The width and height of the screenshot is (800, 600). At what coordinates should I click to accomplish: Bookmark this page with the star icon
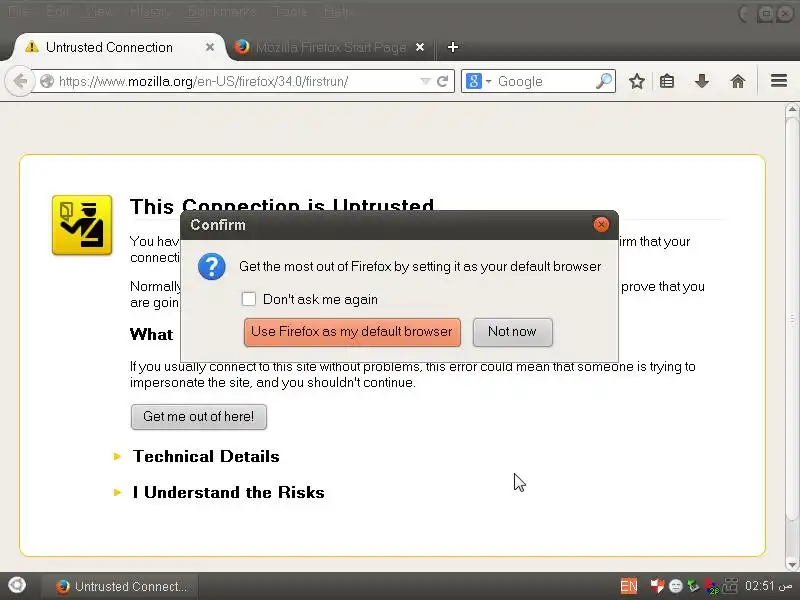point(636,81)
